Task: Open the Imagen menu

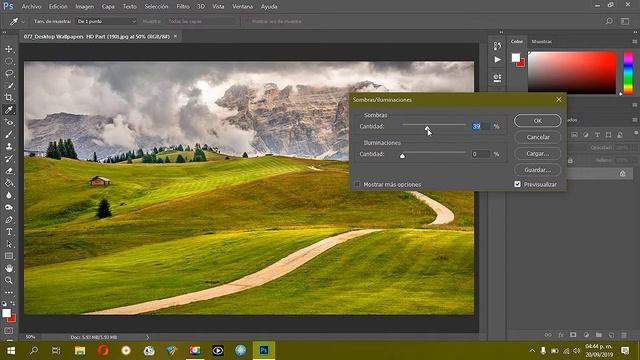Action: [x=84, y=7]
